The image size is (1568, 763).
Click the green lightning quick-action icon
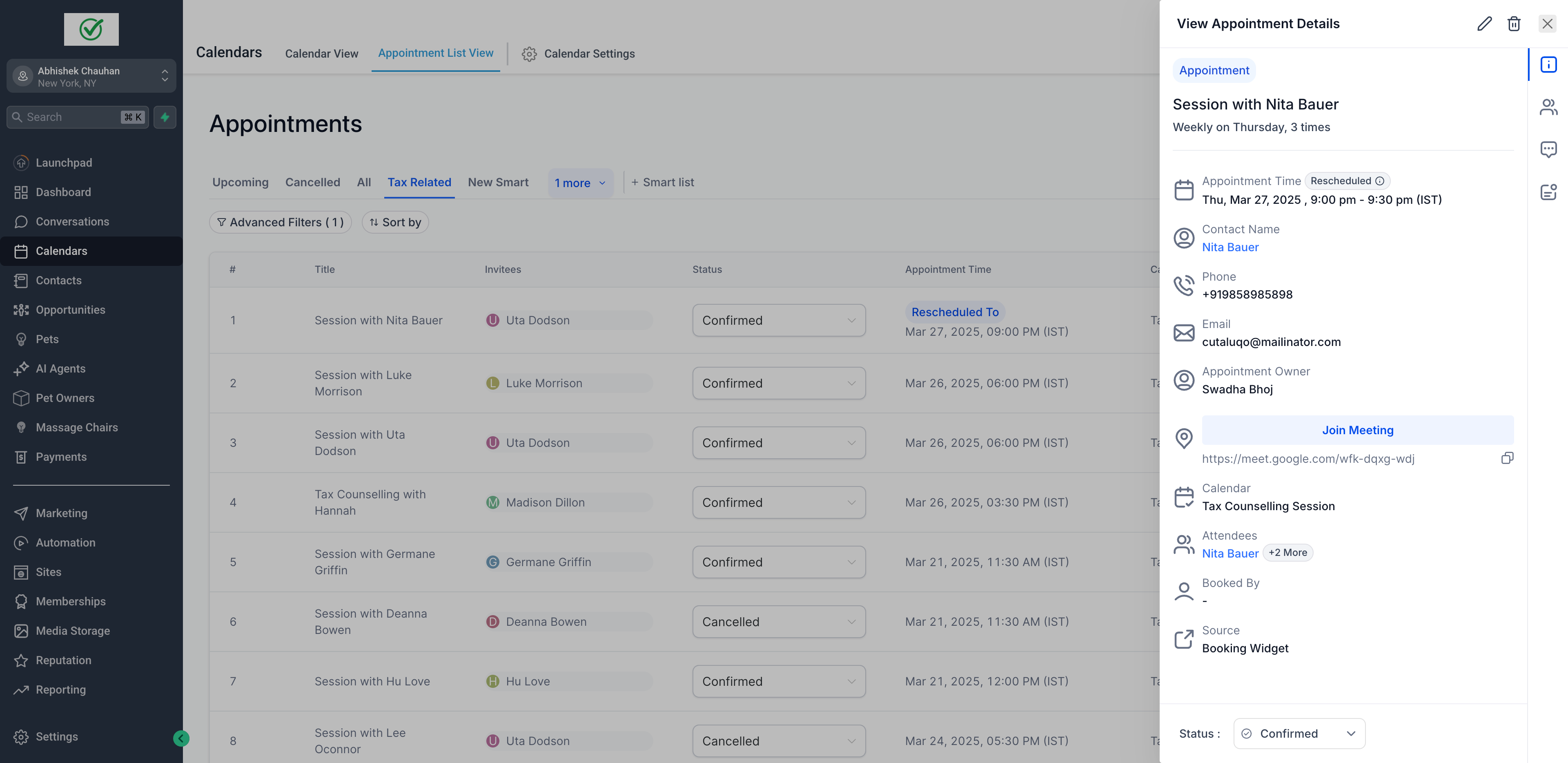point(164,117)
